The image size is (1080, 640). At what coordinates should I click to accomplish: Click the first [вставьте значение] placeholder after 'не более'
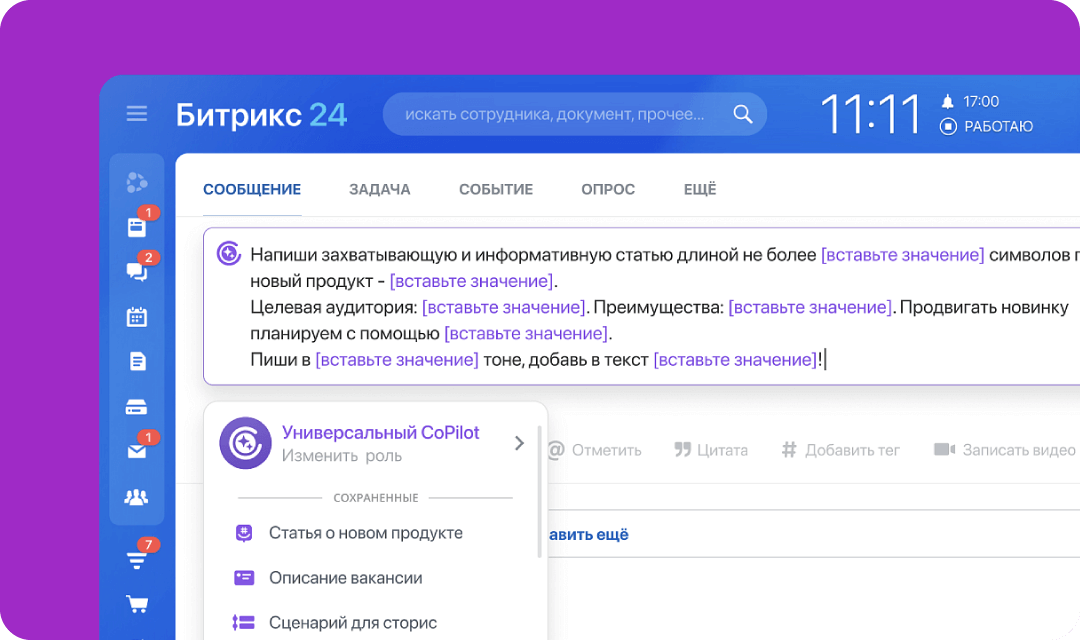[902, 255]
